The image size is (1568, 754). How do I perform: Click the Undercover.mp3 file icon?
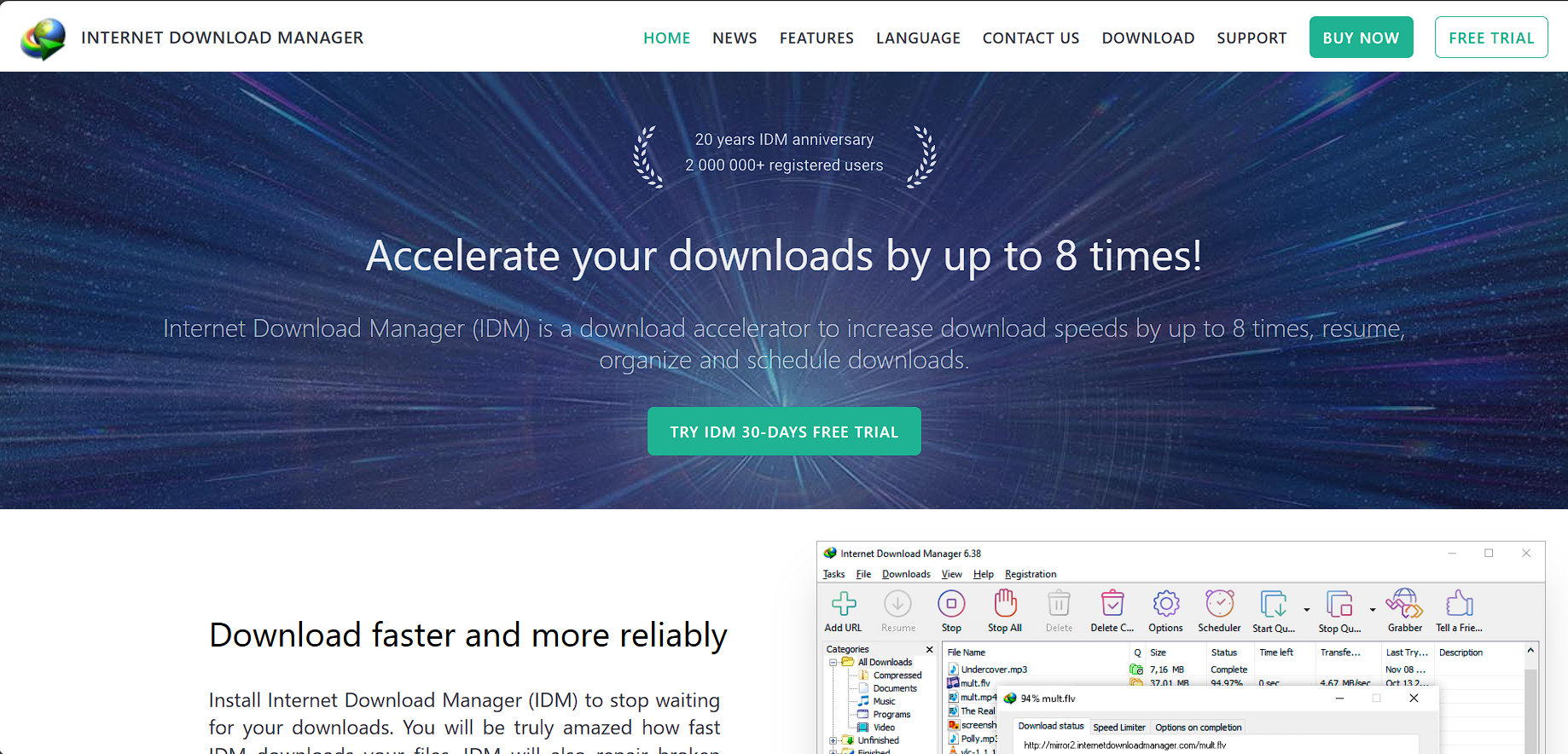[954, 670]
